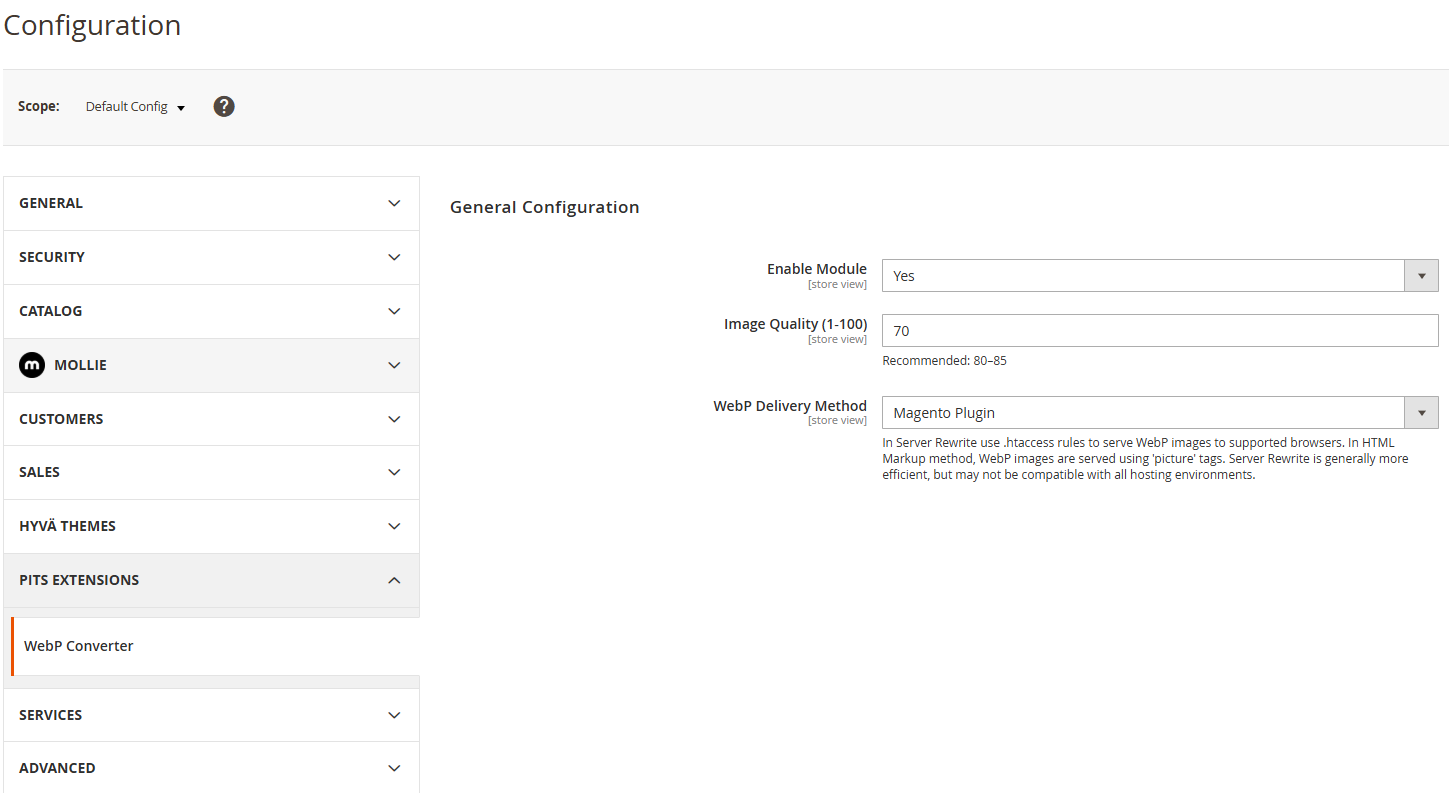This screenshot has width=1449, height=793.
Task: Open the Services configuration tab
Action: point(50,715)
